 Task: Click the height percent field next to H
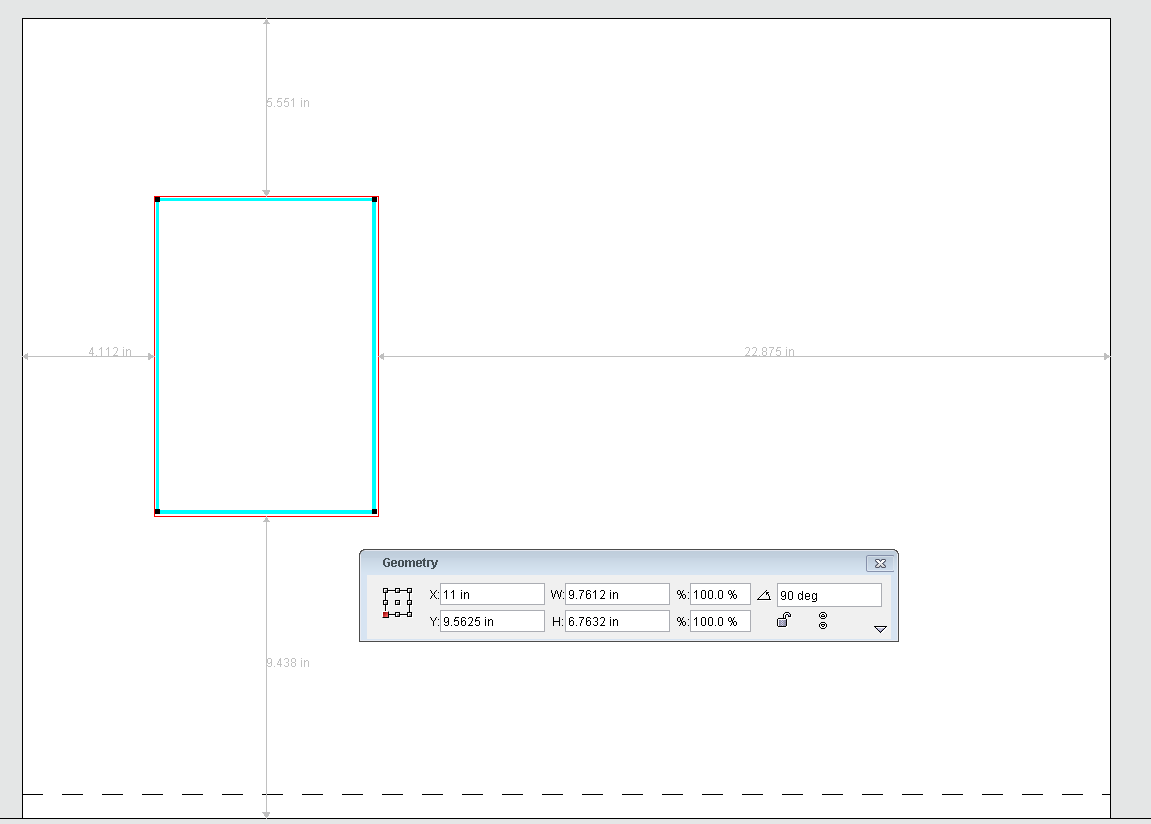click(x=720, y=621)
